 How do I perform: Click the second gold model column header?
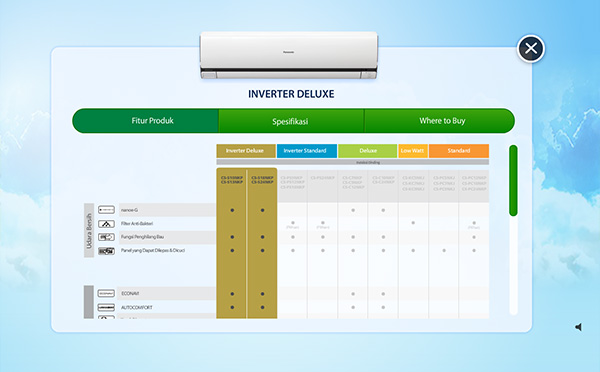(x=262, y=180)
